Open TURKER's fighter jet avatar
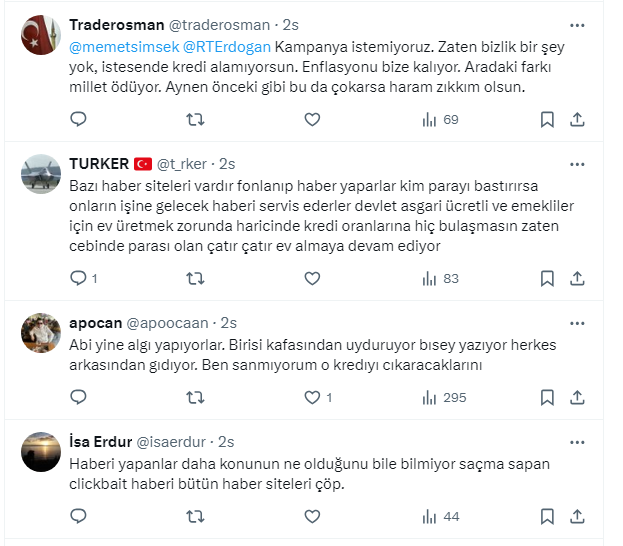The width and height of the screenshot is (623, 546). (x=41, y=174)
